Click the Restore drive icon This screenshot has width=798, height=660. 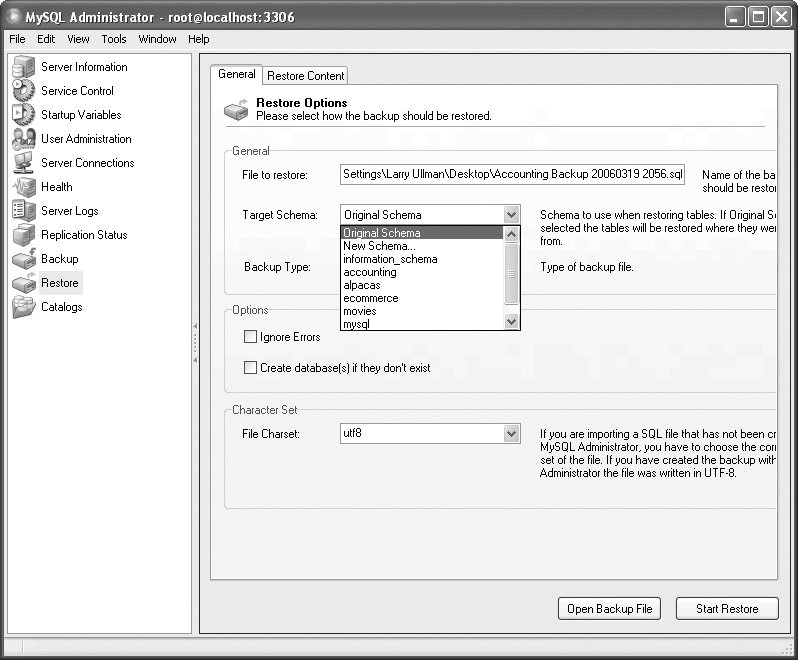coord(23,282)
